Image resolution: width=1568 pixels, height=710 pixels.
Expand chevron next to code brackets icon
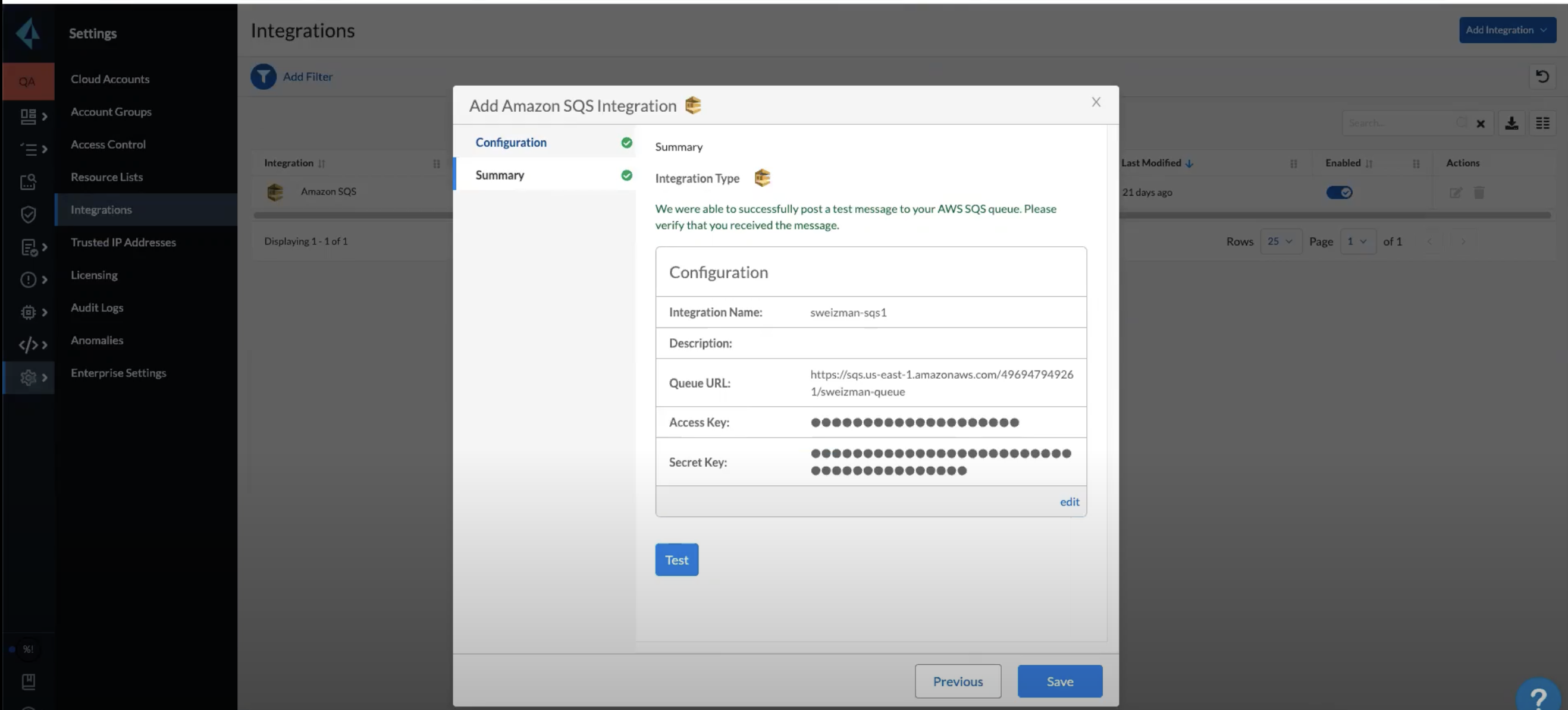[44, 345]
